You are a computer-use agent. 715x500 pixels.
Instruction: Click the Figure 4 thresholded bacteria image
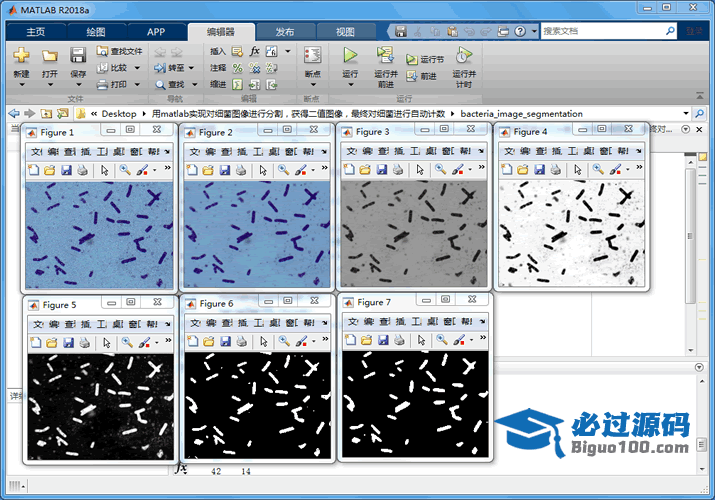[571, 234]
